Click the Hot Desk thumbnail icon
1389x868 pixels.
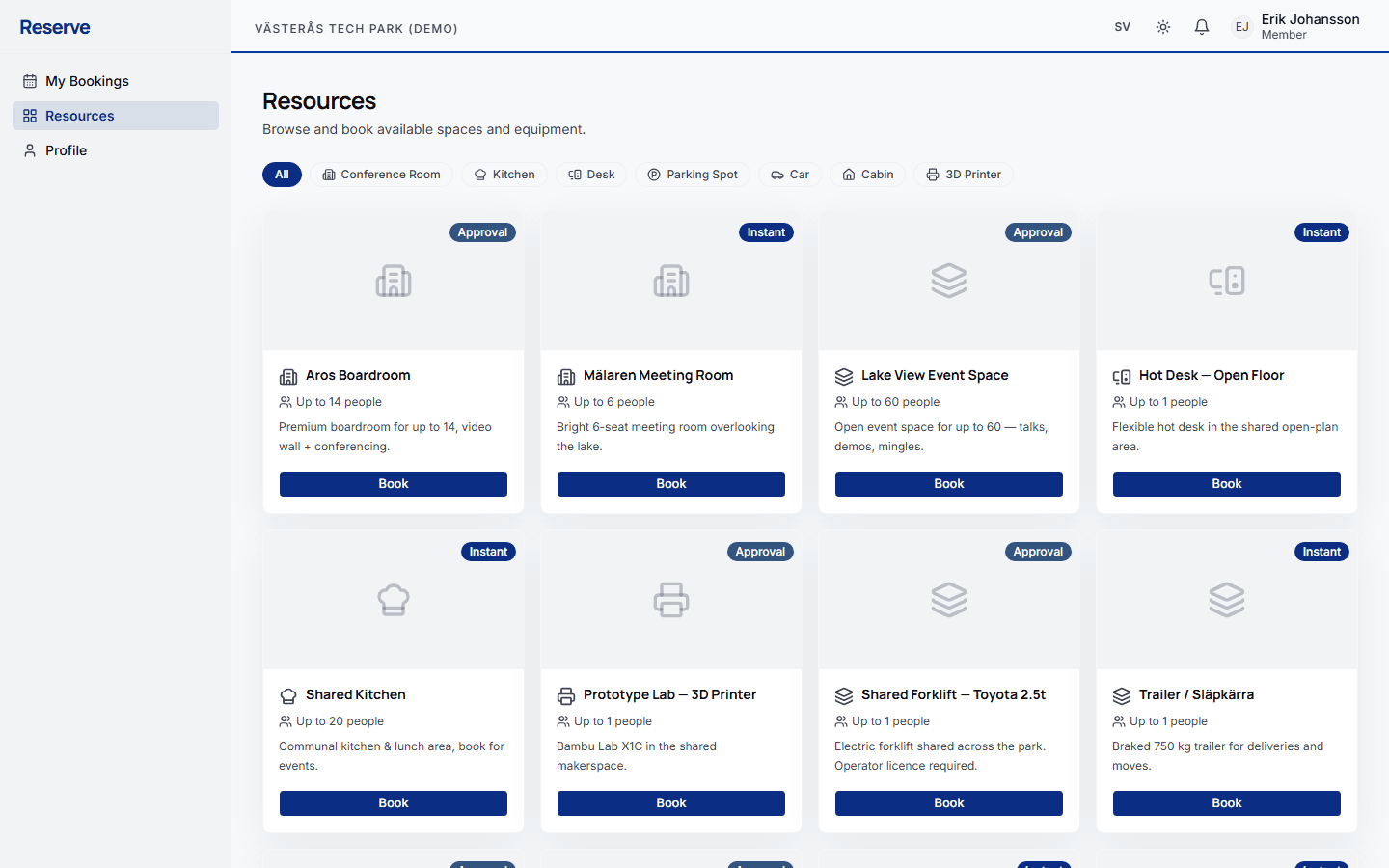pos(1227,281)
